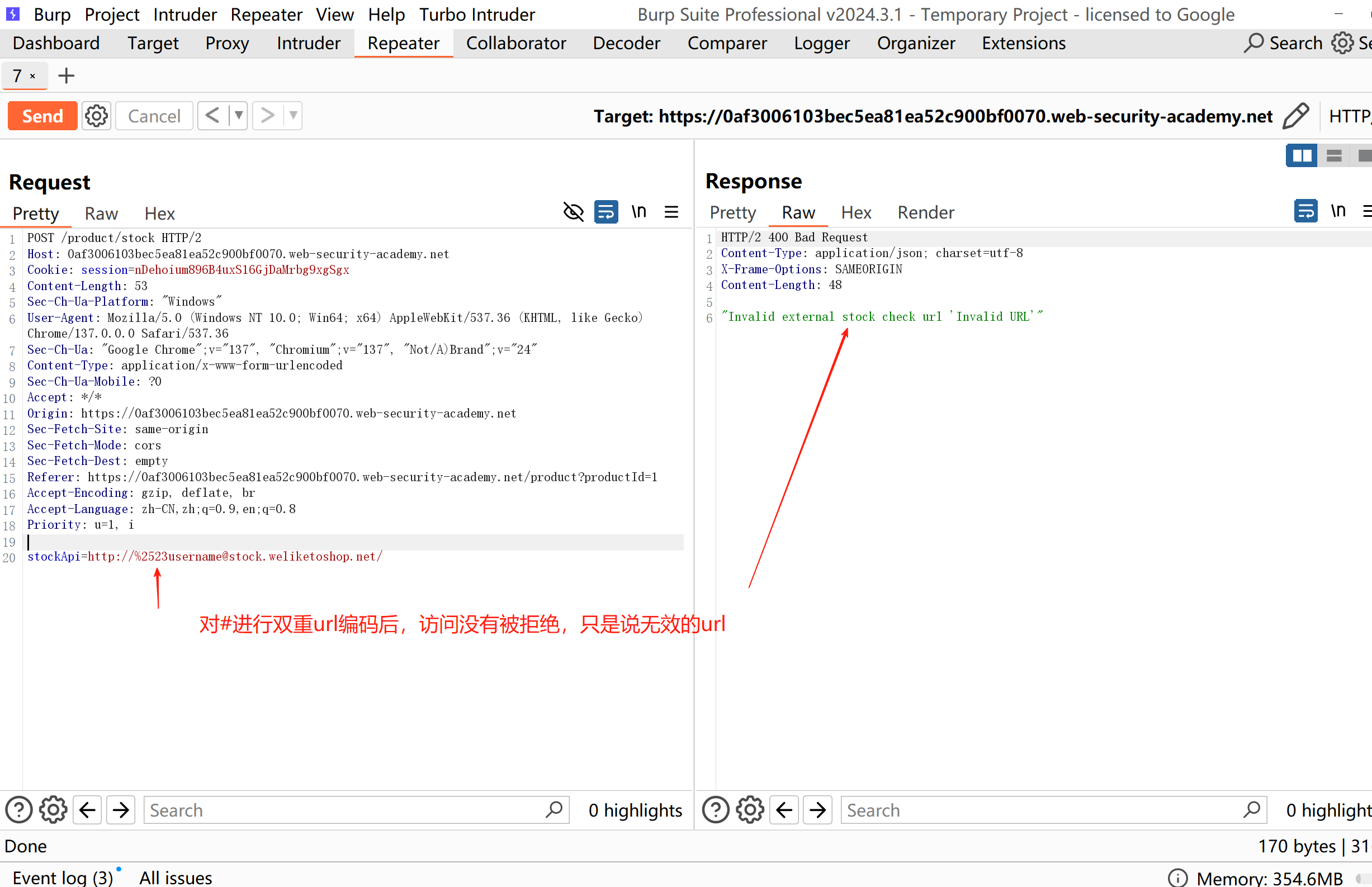1372x887 pixels.
Task: Open Repeater send settings gear icon
Action: pyautogui.click(x=96, y=116)
